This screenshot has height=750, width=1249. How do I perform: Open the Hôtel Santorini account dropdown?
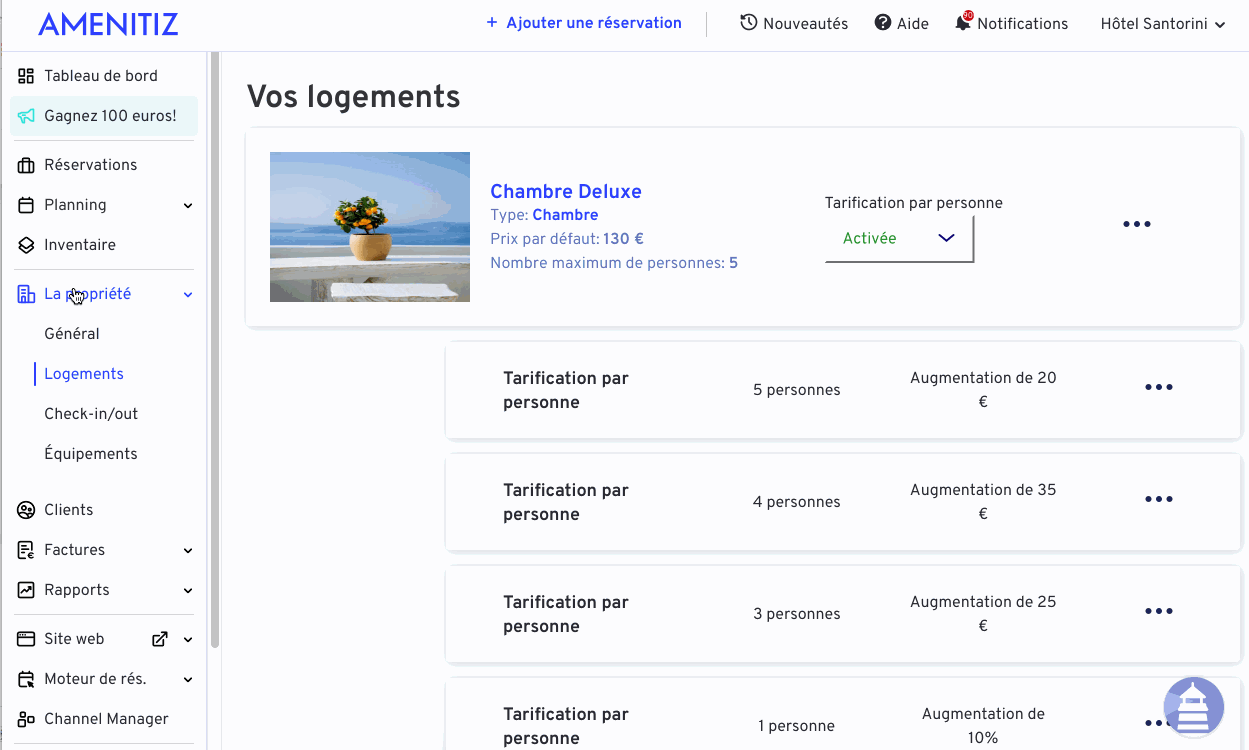coord(1163,24)
